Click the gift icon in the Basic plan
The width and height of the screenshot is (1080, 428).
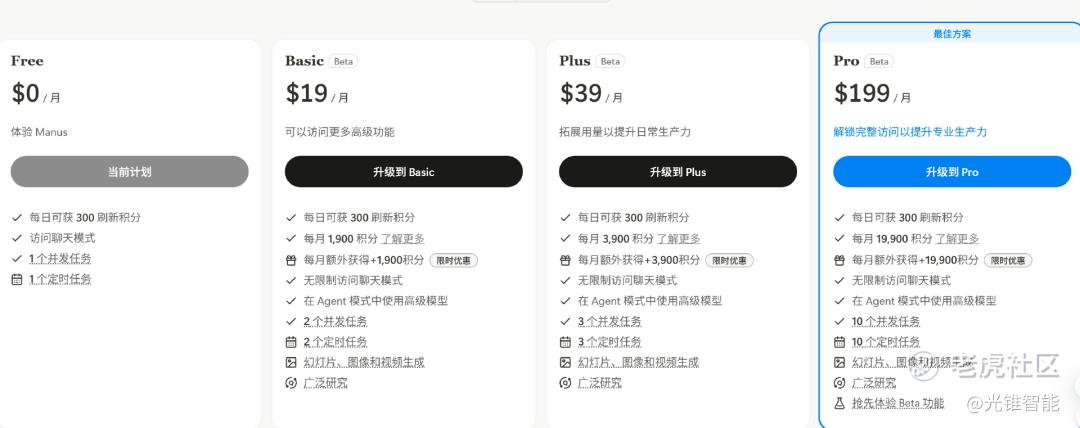pyautogui.click(x=291, y=260)
